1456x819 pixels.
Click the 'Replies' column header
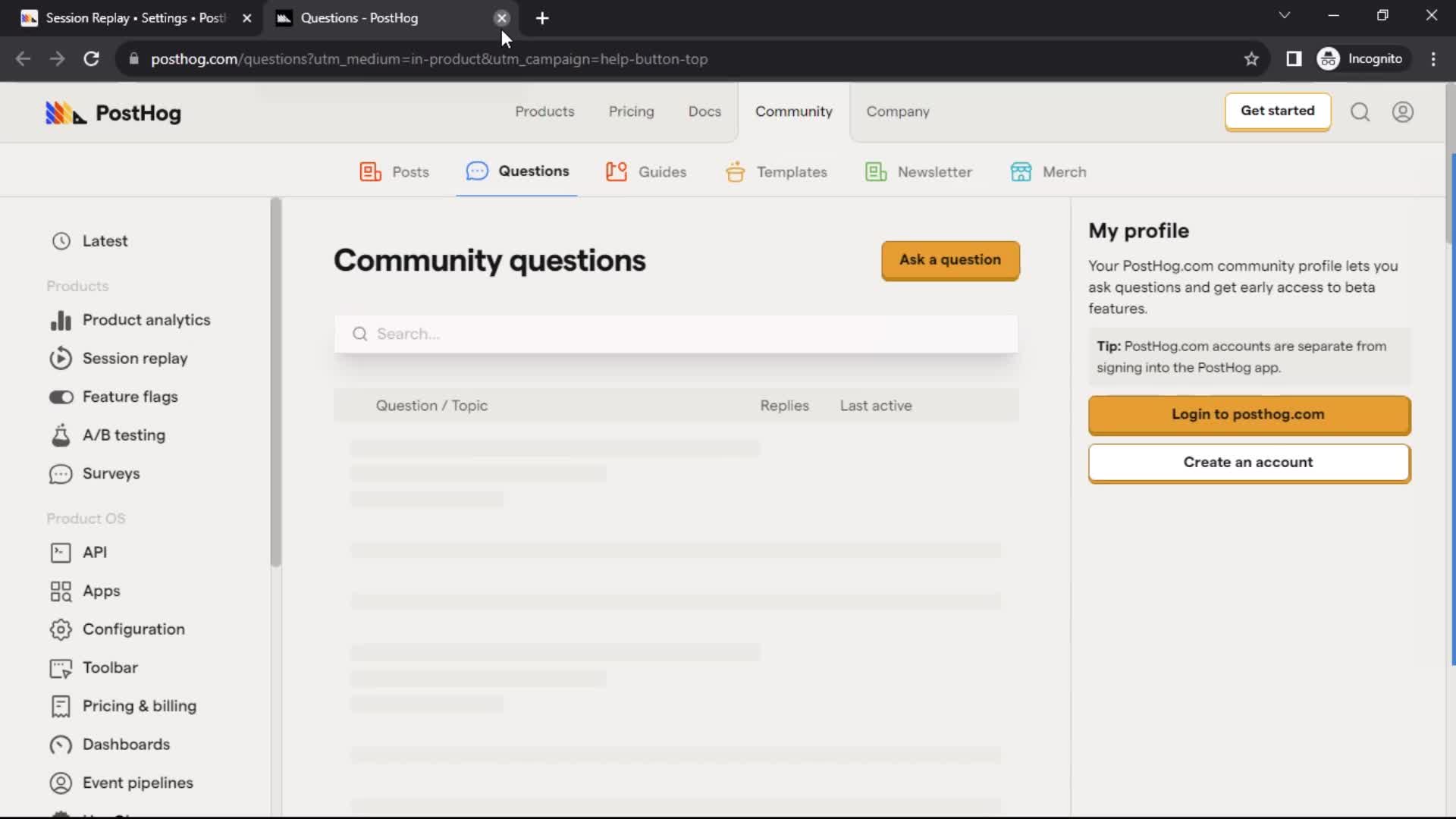[784, 406]
